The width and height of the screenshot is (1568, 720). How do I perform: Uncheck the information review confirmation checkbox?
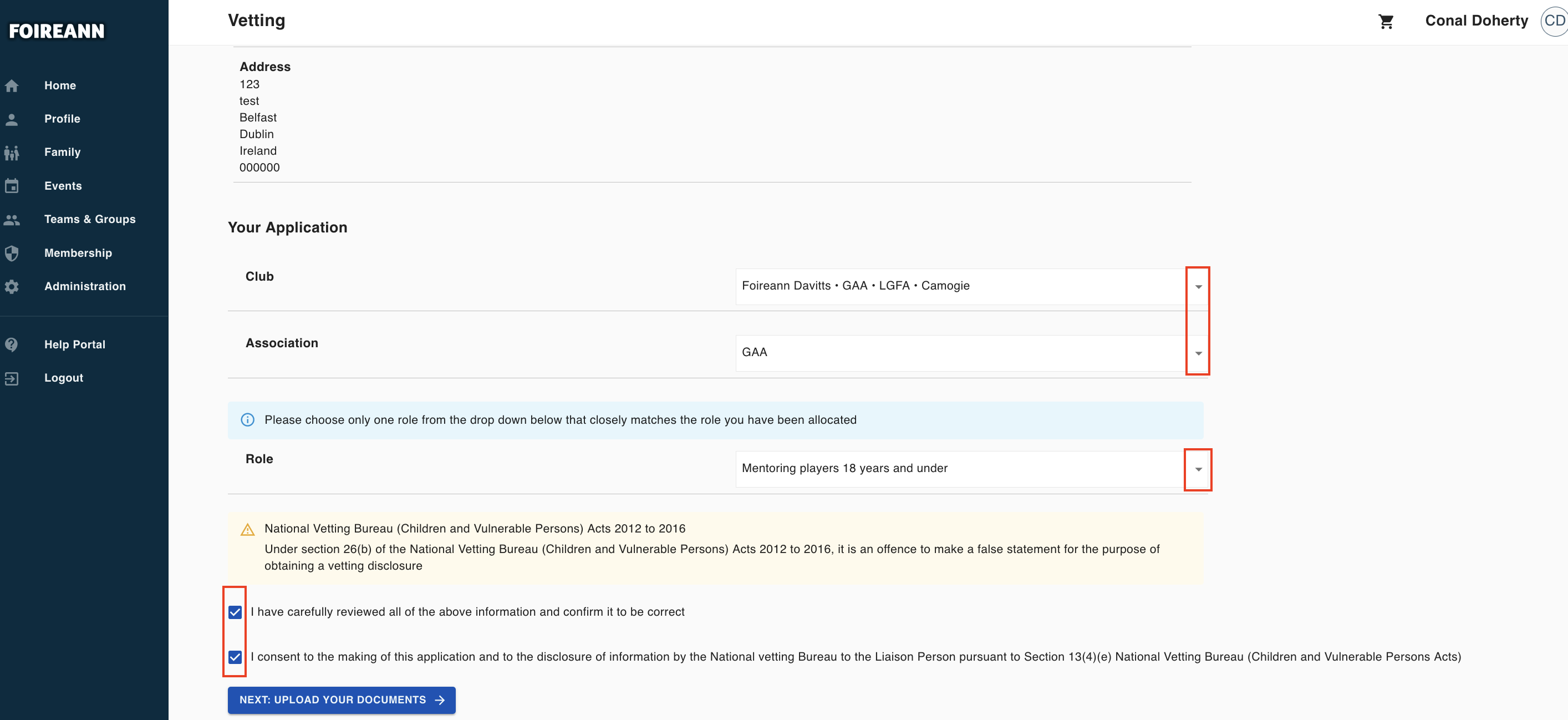(x=235, y=612)
